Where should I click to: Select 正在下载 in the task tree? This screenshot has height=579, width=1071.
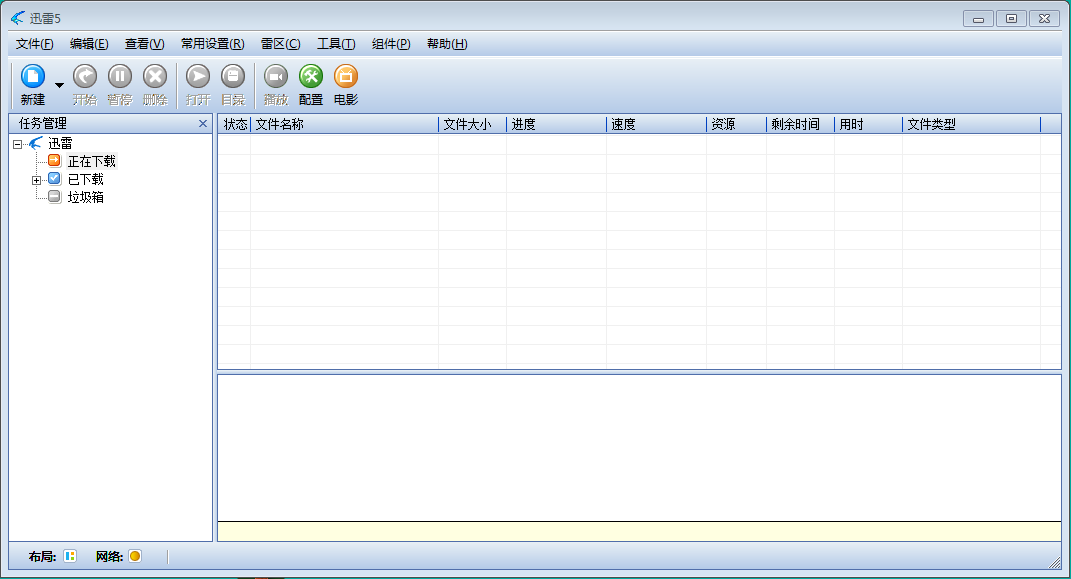(91, 161)
